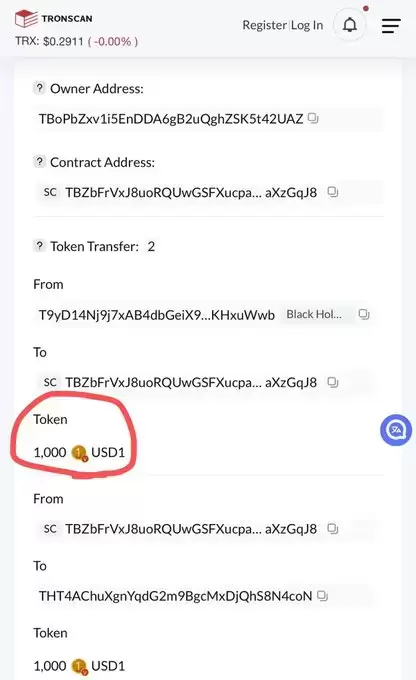Open the floating translate chat button

tap(396, 430)
